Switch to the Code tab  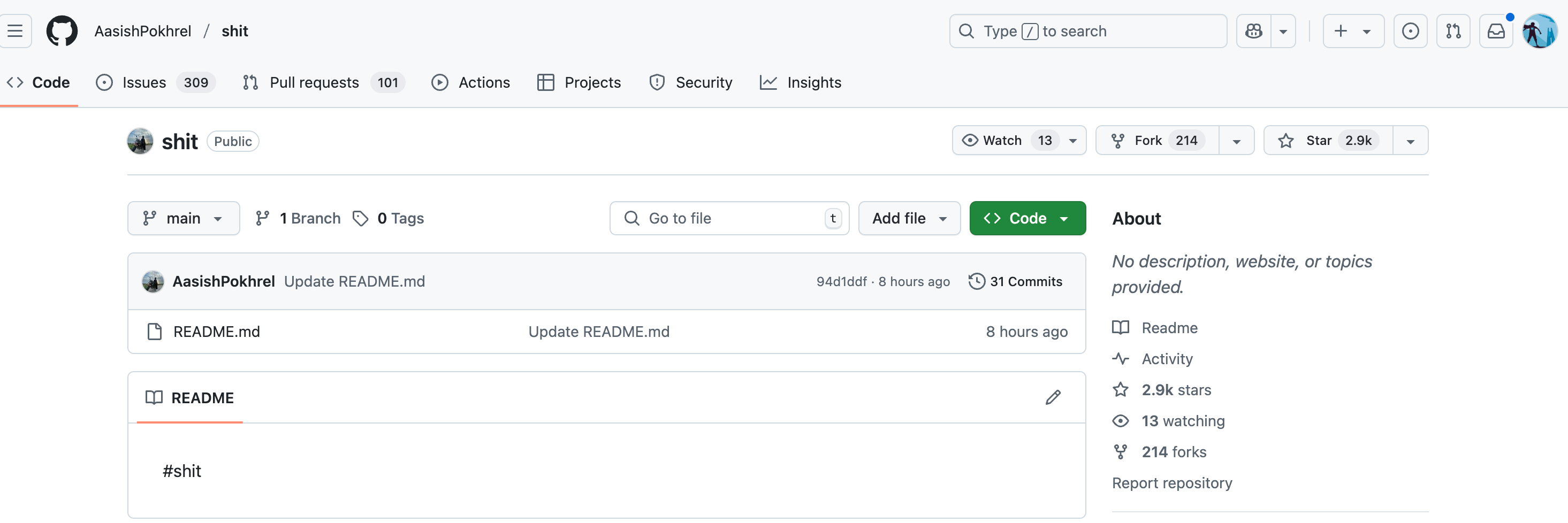click(x=39, y=82)
